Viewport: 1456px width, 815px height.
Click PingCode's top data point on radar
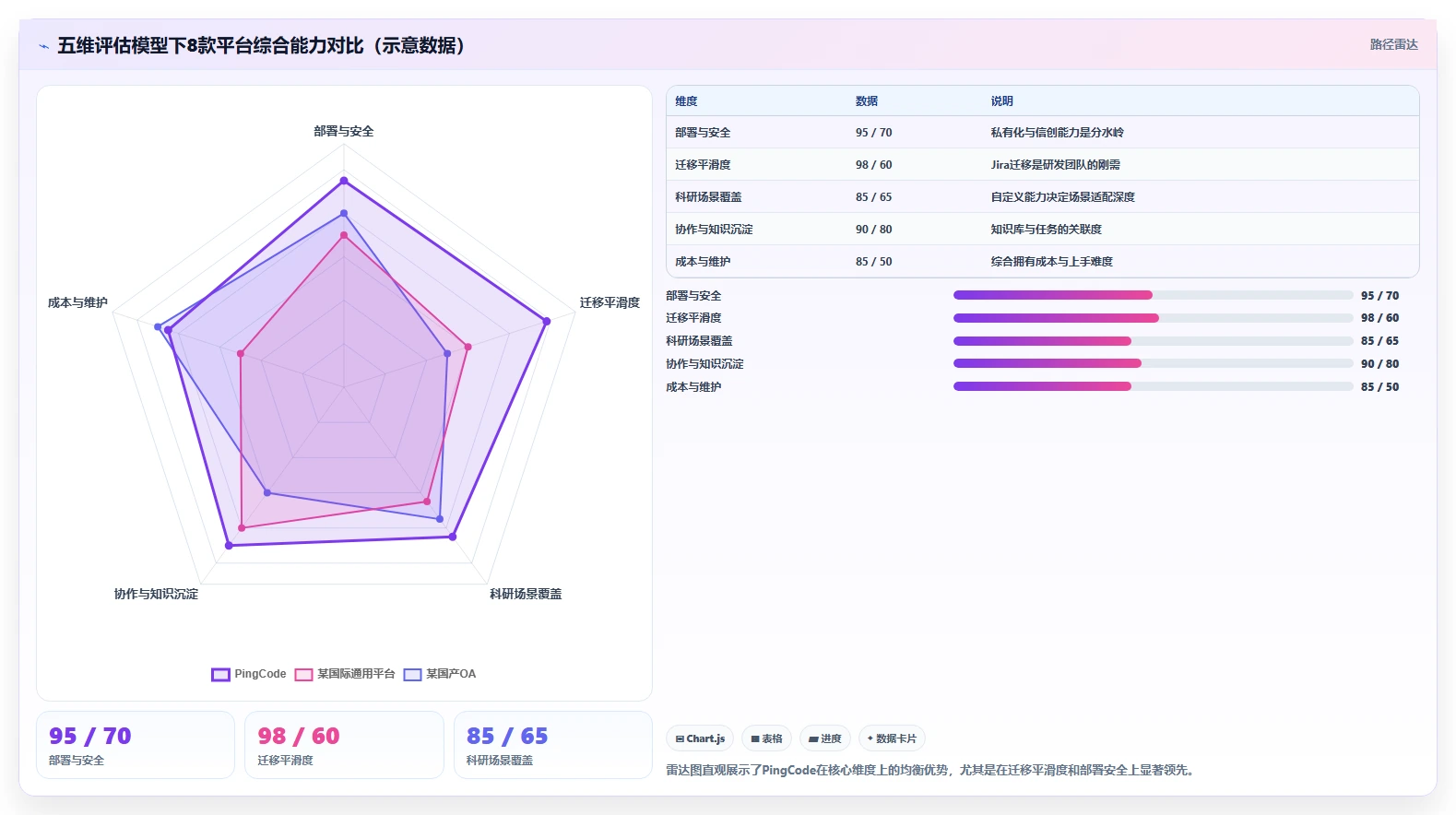344,181
